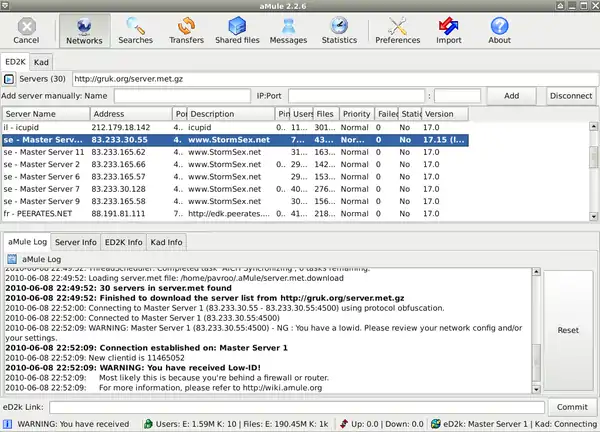Click the Reset log button

click(568, 330)
